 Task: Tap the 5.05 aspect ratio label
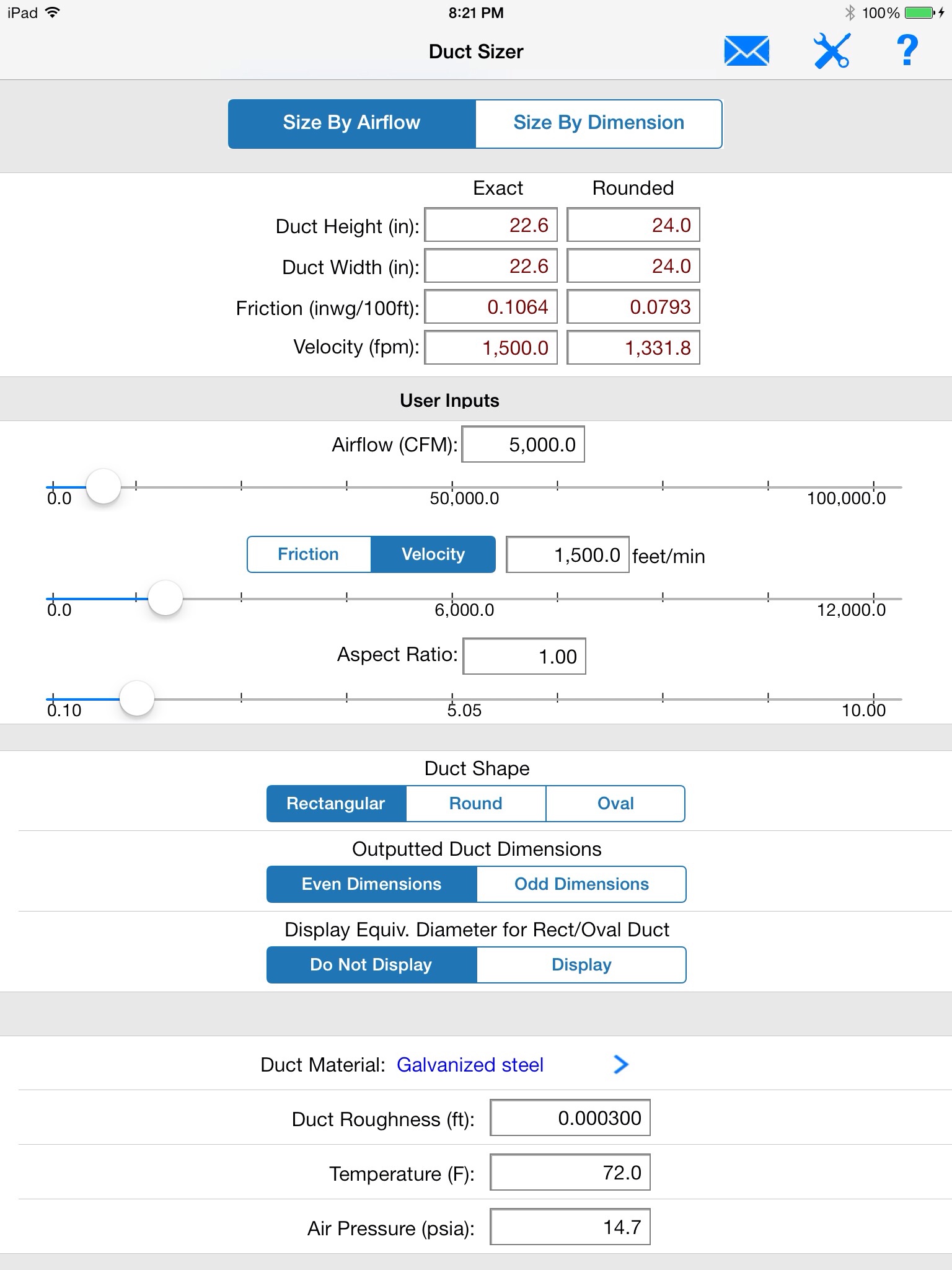click(x=464, y=711)
